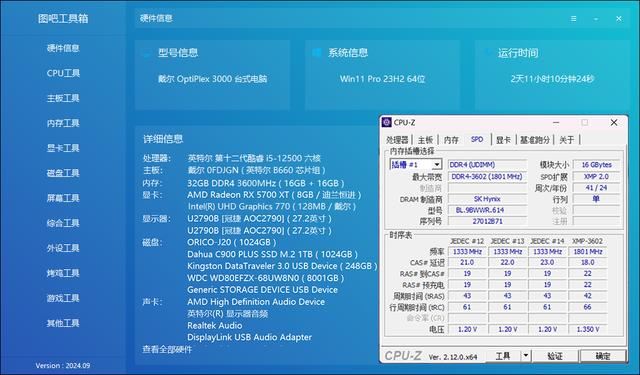The width and height of the screenshot is (640, 375).
Task: Open 外设工具 in the sidebar
Action: coord(63,248)
